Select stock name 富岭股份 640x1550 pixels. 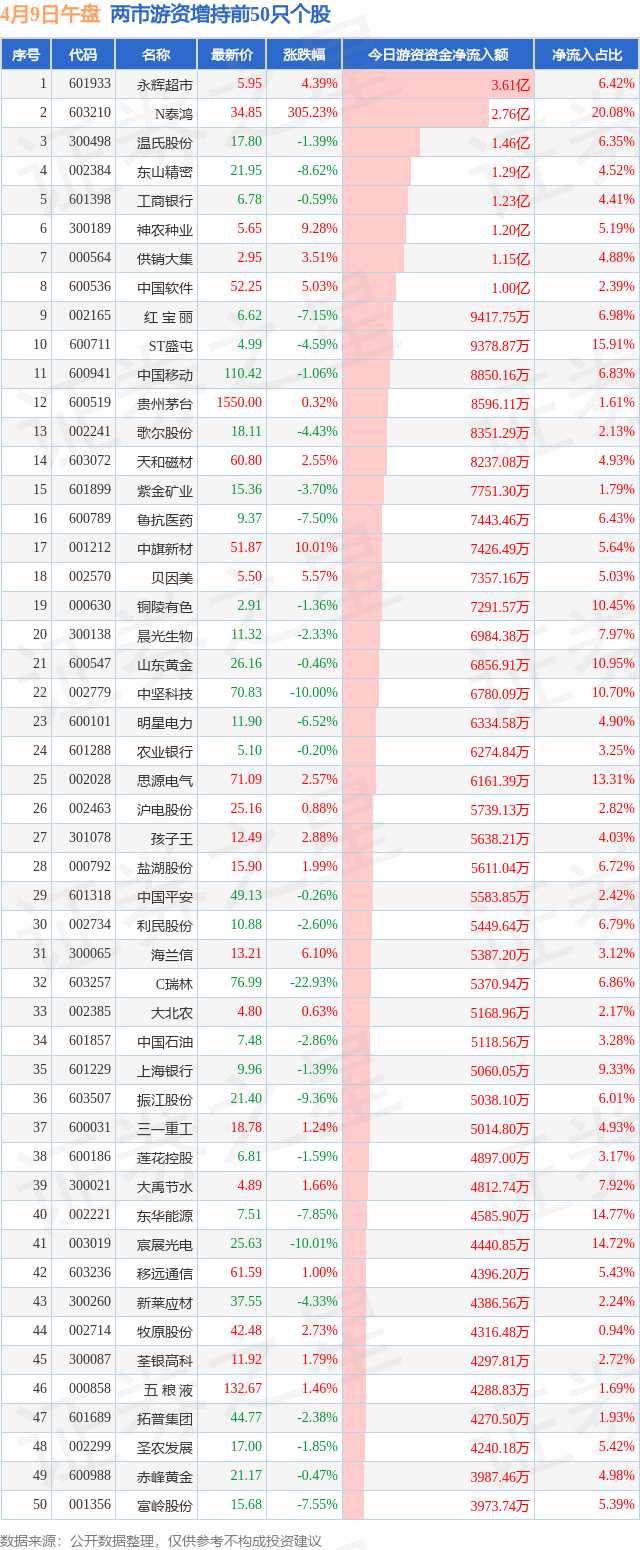(x=165, y=1505)
